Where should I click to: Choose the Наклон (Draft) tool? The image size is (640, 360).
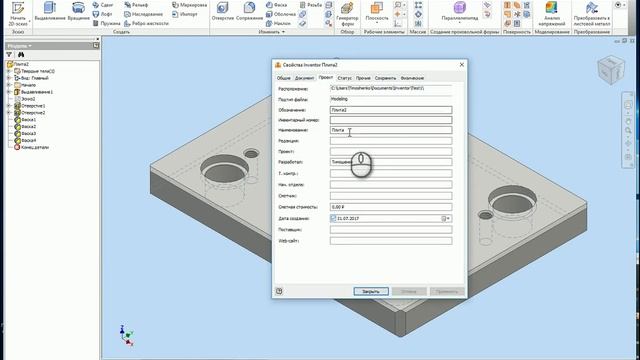coord(278,23)
